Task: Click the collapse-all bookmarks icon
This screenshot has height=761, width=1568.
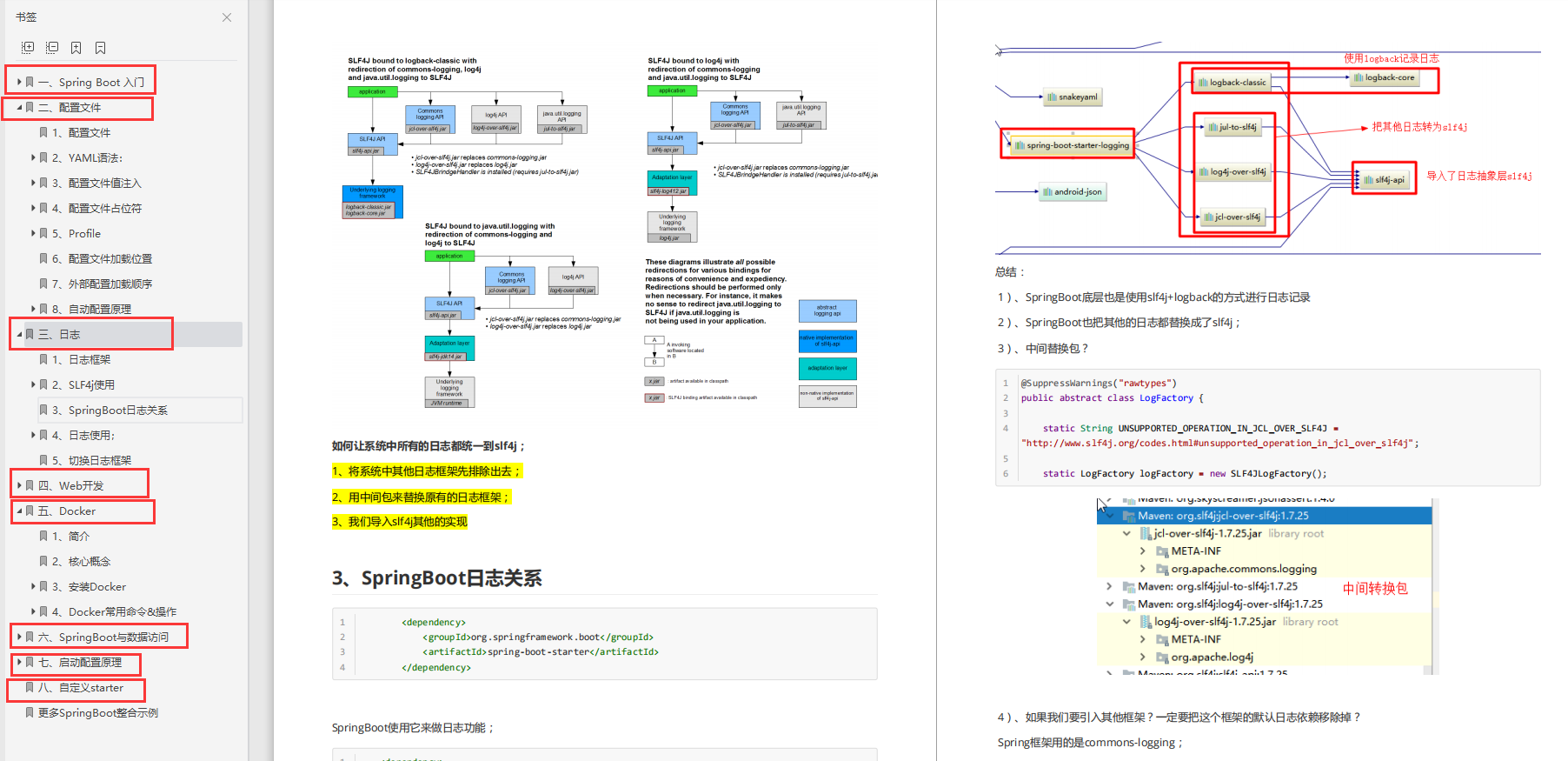Action: [52, 48]
